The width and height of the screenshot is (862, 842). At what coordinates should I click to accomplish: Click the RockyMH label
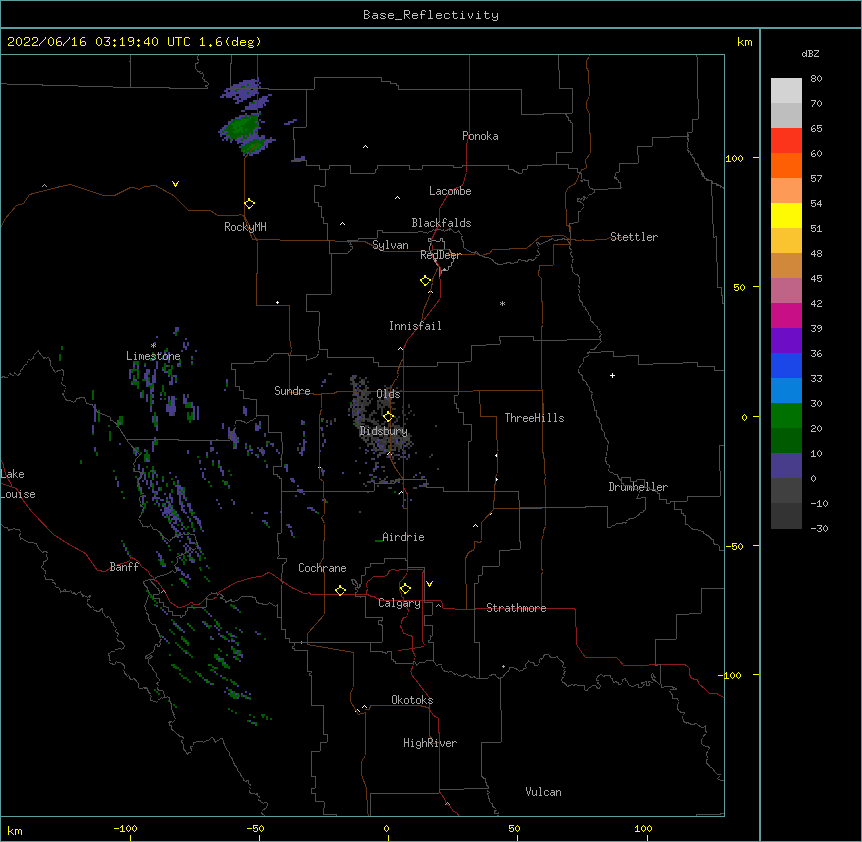[x=245, y=227]
